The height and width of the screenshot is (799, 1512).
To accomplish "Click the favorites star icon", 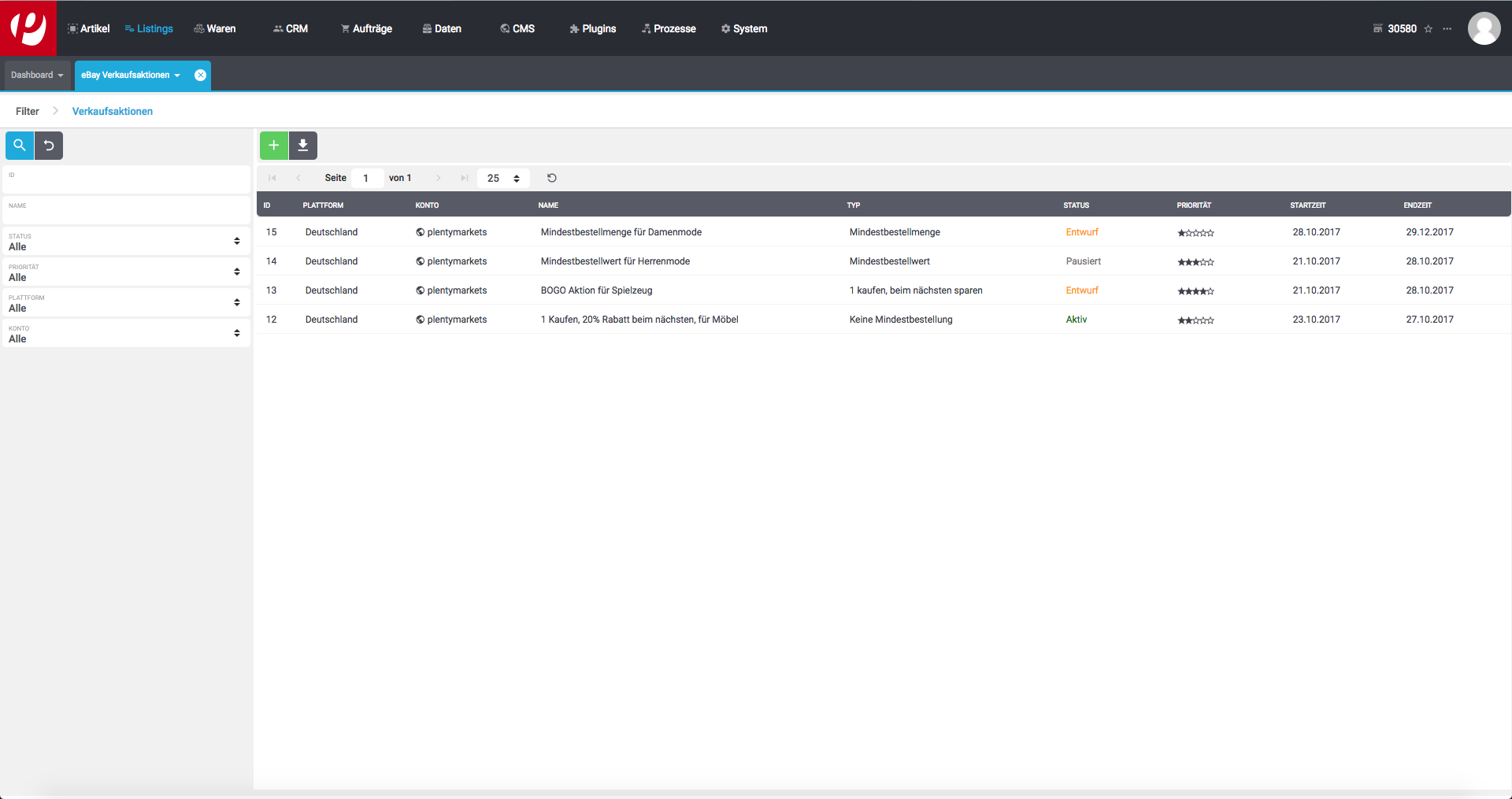I will (x=1428, y=28).
